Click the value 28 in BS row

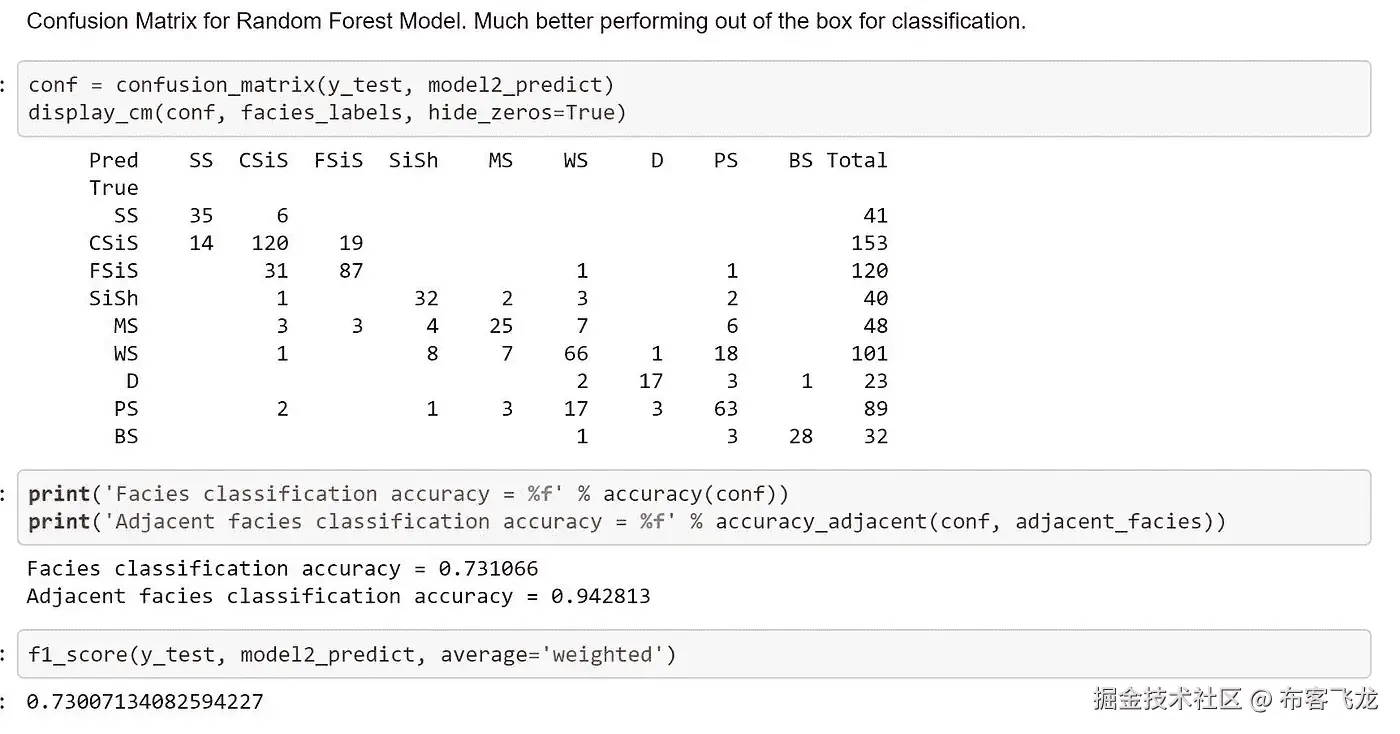800,436
